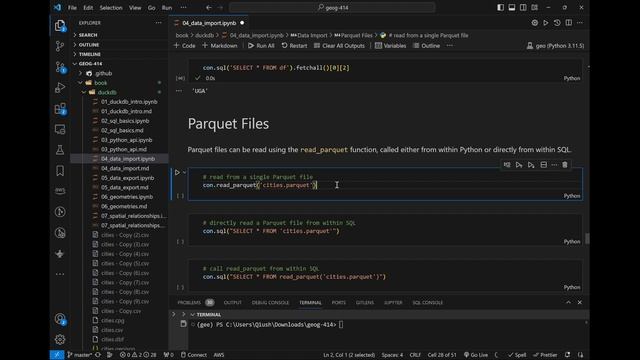
Task: Open the Extensions view
Action: pyautogui.click(x=60, y=109)
